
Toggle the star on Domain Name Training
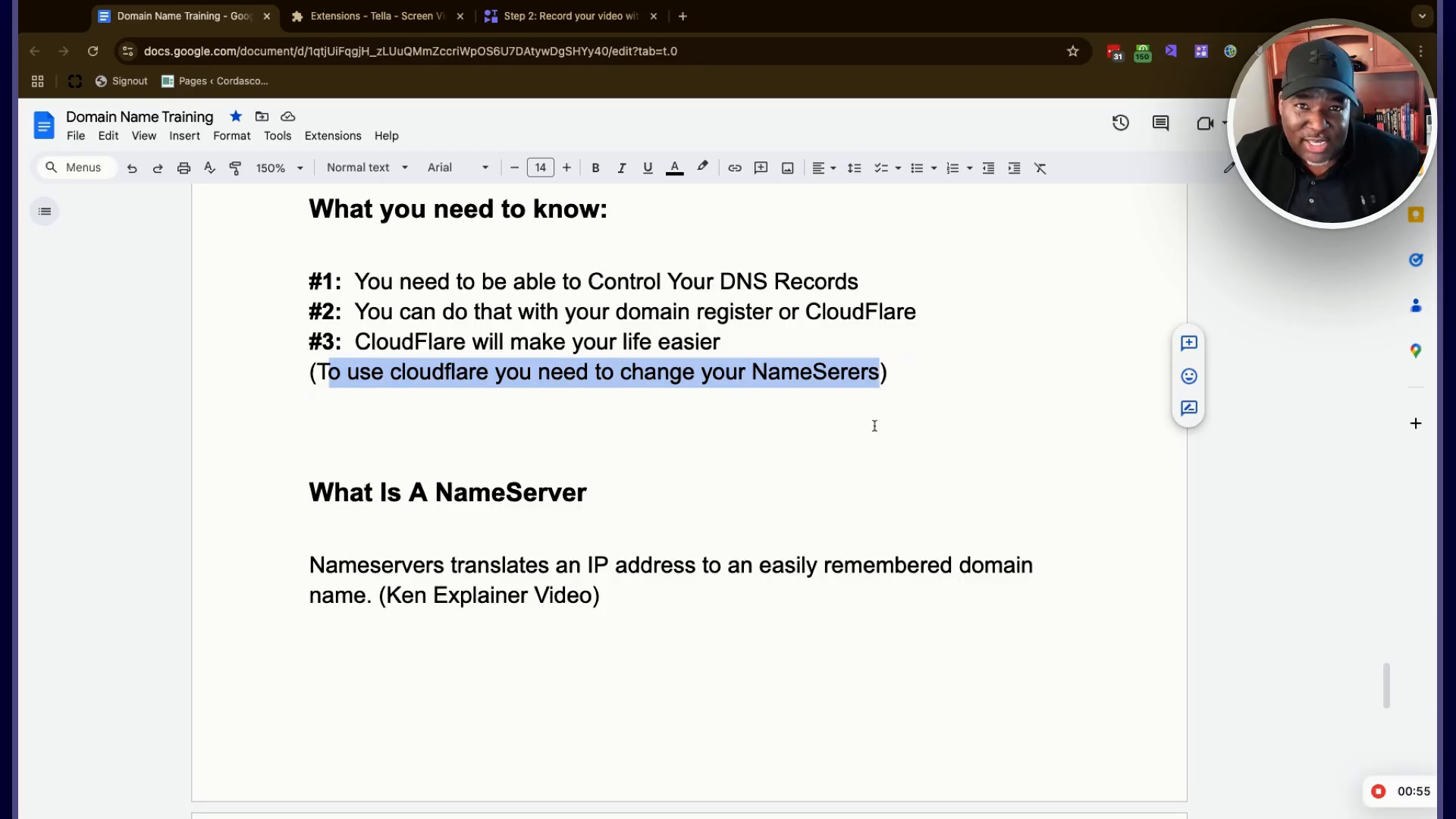click(236, 117)
